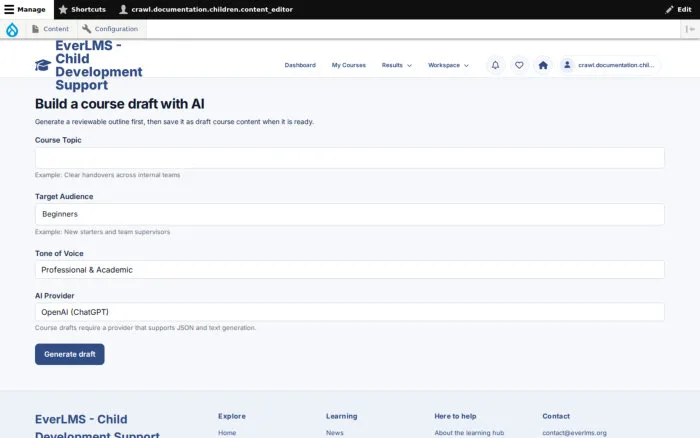Click the footer Here to help heading
Viewport: 700px width, 438px height.
click(455, 416)
